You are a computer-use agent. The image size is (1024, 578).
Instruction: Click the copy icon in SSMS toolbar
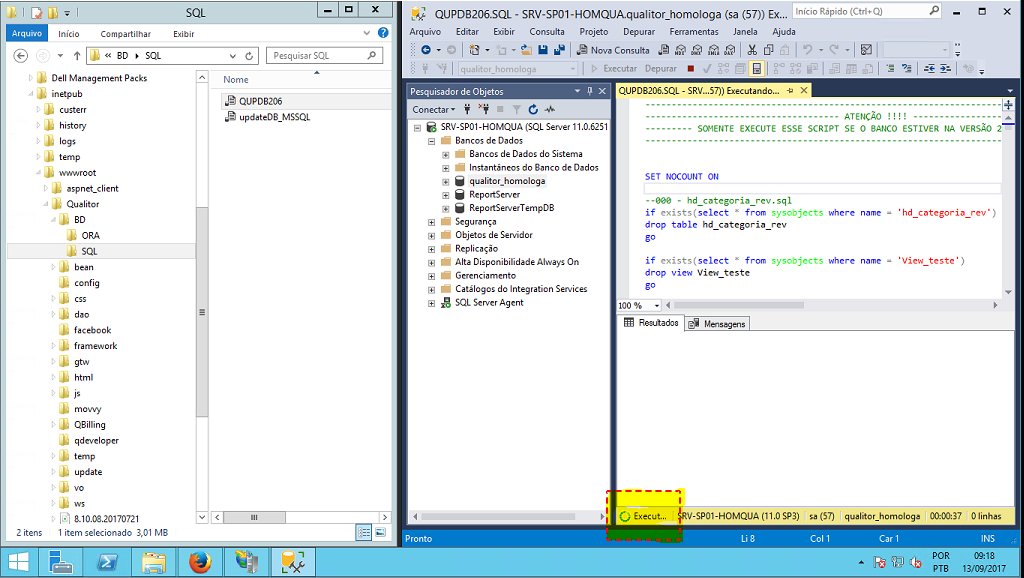769,50
